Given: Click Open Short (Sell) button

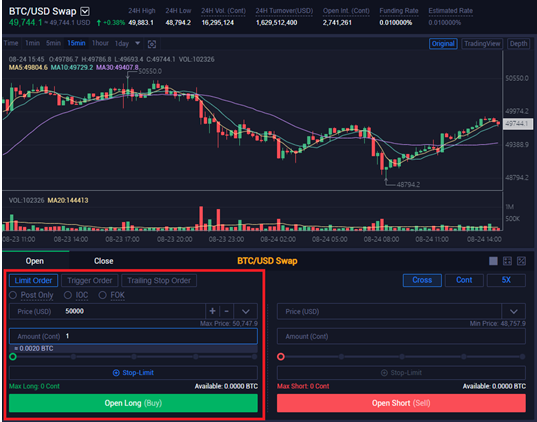Looking at the screenshot, I should [401, 403].
